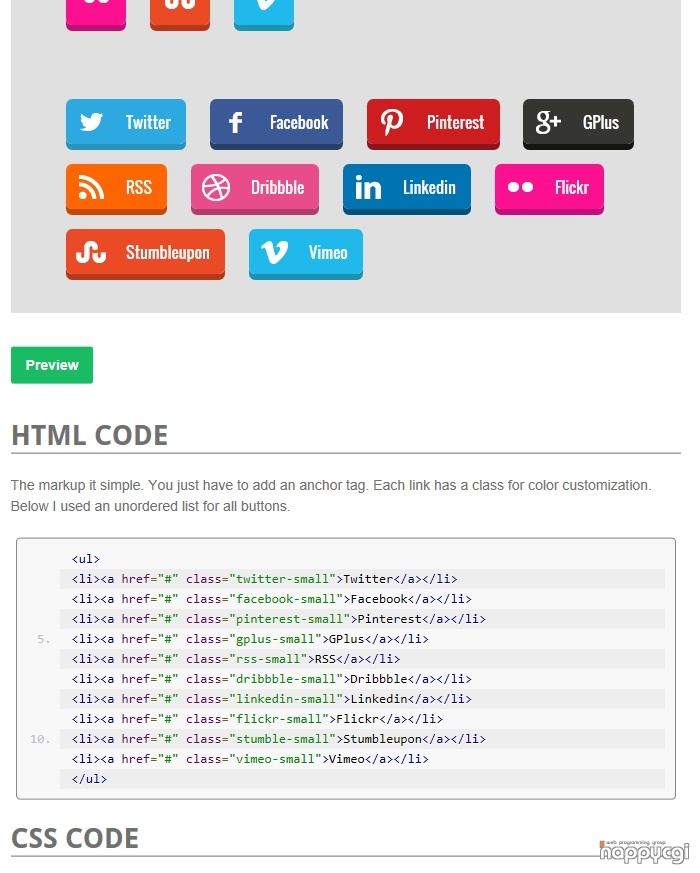The image size is (700, 873).
Task: Click the Facebook f icon
Action: (x=236, y=122)
